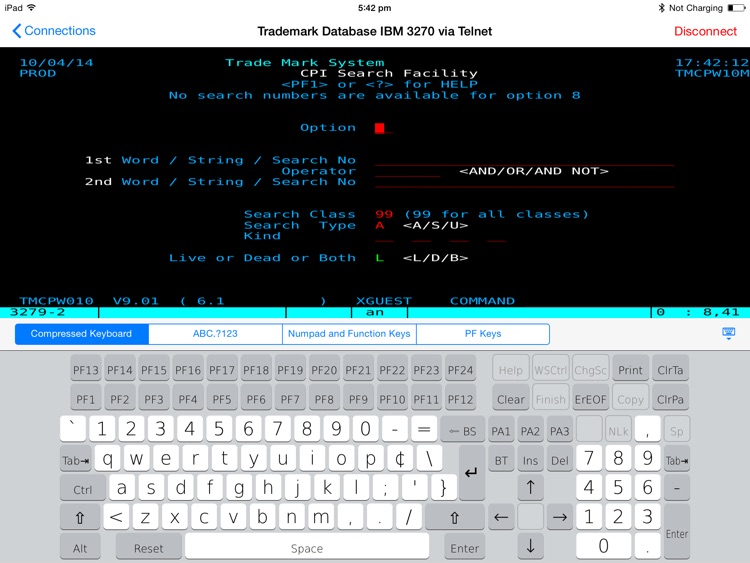Tap the return arrow key
This screenshot has width=750, height=563.
pyautogui.click(x=471, y=473)
